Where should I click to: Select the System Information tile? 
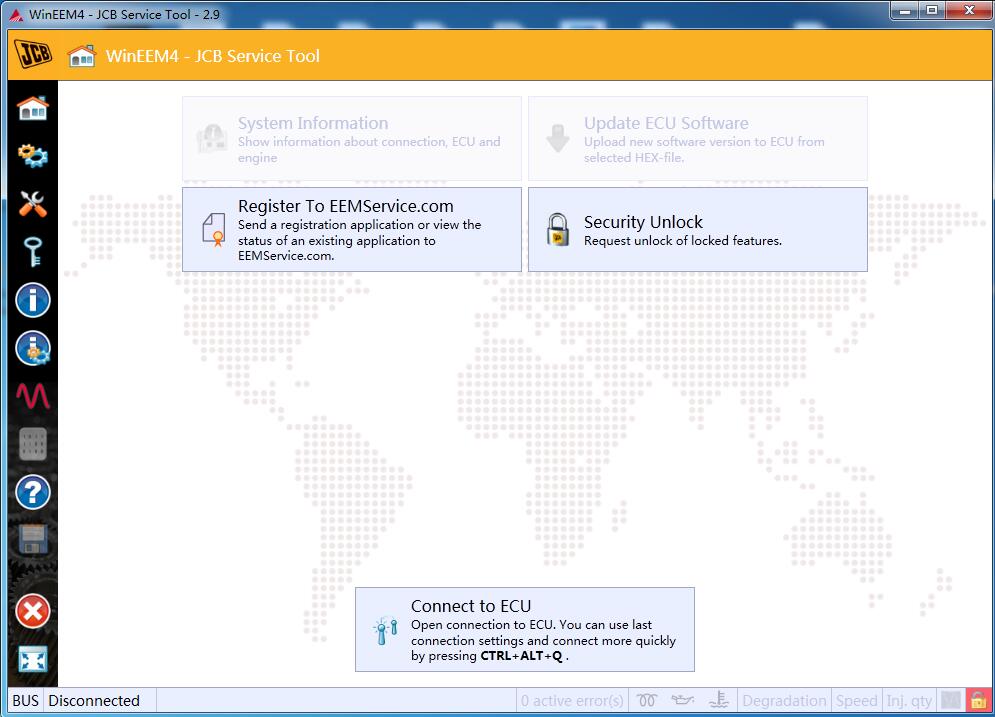tap(352, 139)
